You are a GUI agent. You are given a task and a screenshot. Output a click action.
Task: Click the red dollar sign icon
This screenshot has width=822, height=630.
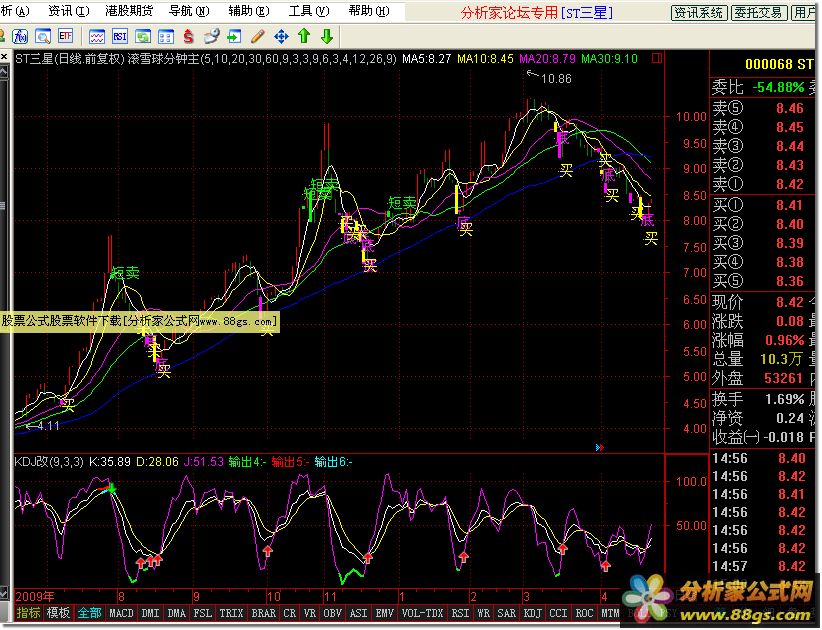(188, 36)
